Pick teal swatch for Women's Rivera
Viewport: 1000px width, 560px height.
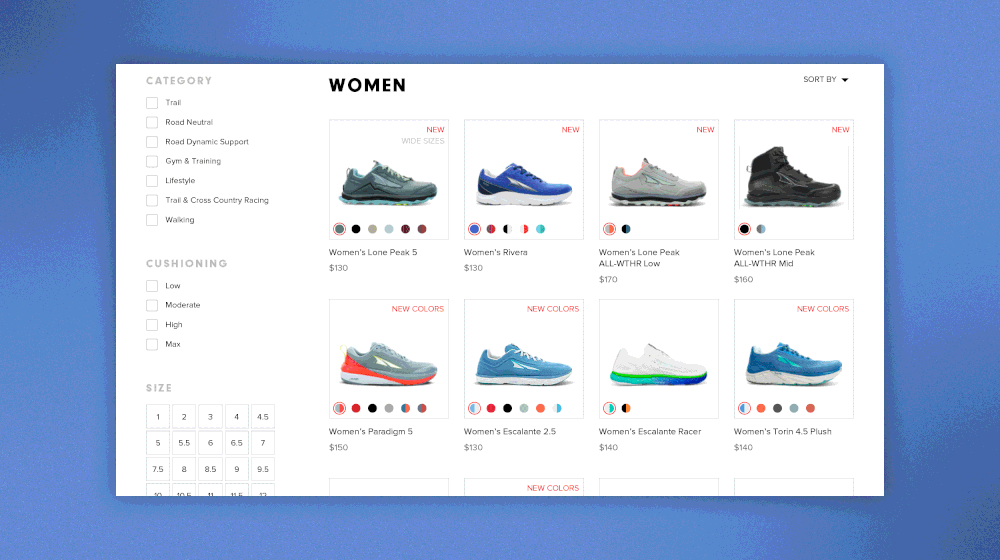(x=541, y=229)
